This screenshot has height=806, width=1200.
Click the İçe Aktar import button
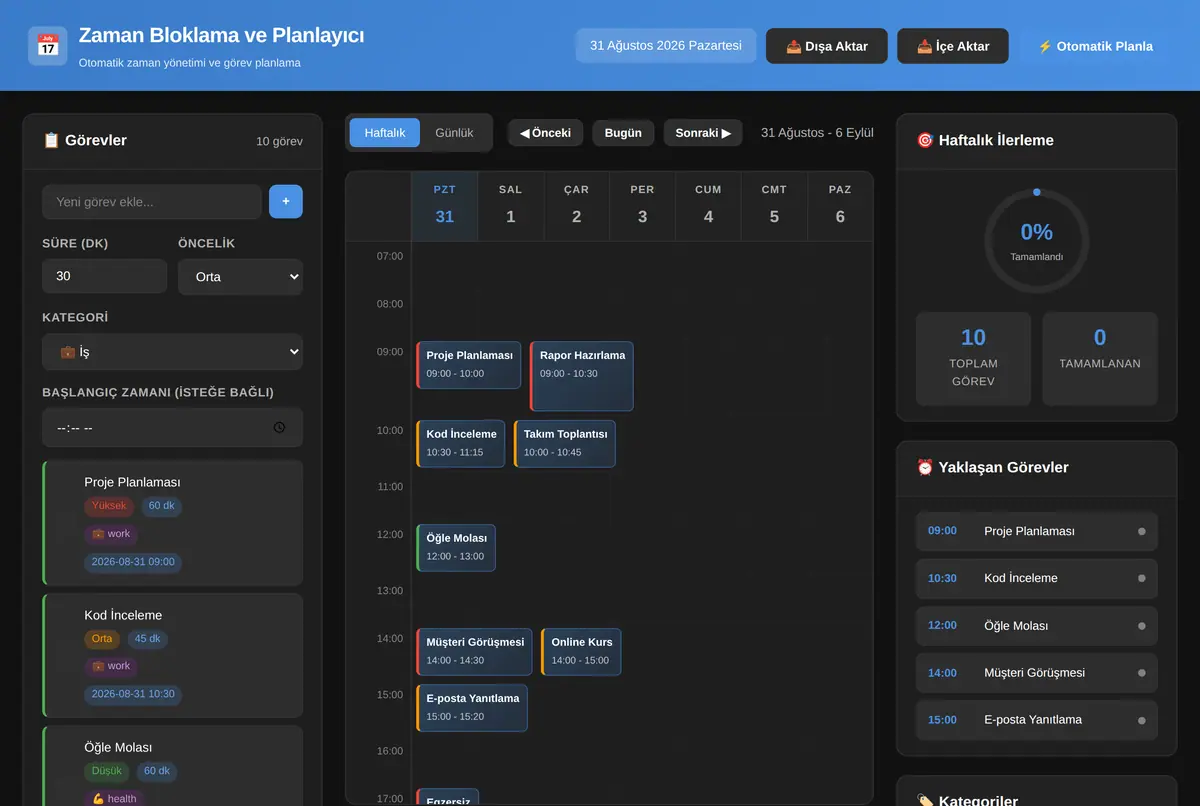(953, 46)
